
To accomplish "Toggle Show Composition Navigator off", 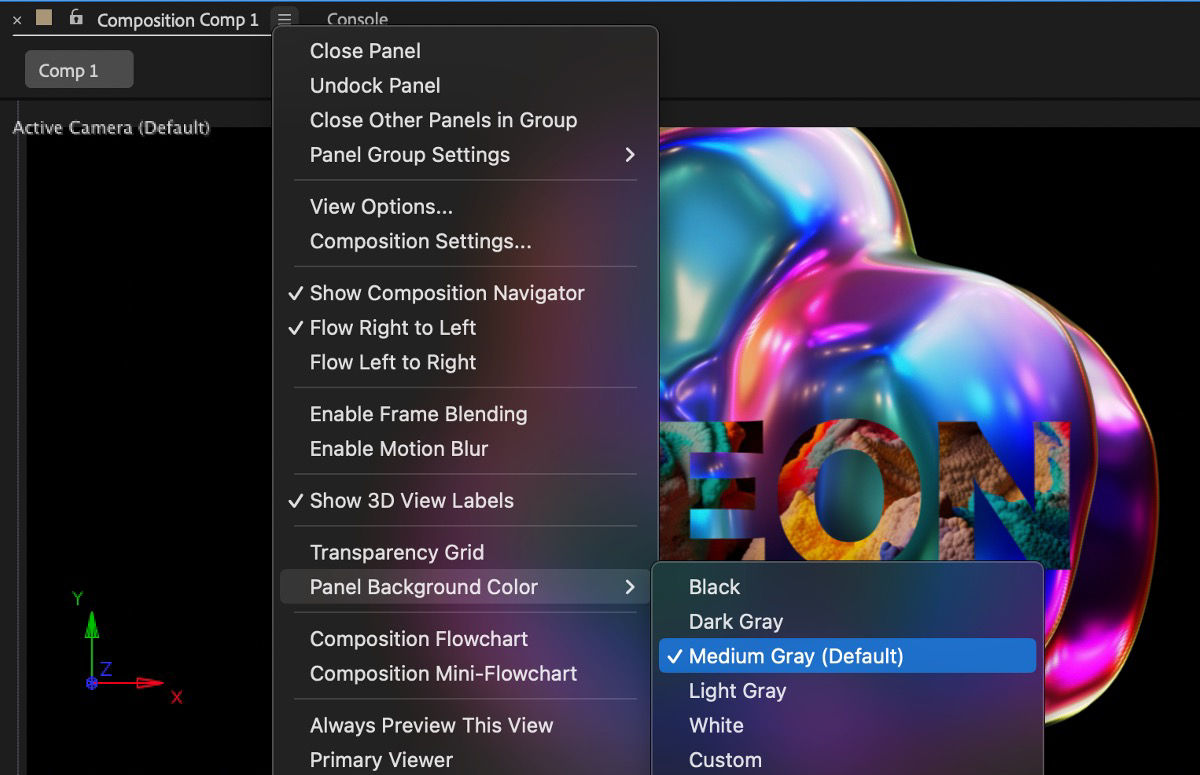I will tap(446, 293).
